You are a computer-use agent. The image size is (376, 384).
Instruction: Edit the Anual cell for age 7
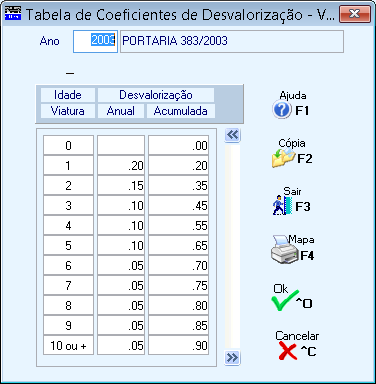click(121, 285)
